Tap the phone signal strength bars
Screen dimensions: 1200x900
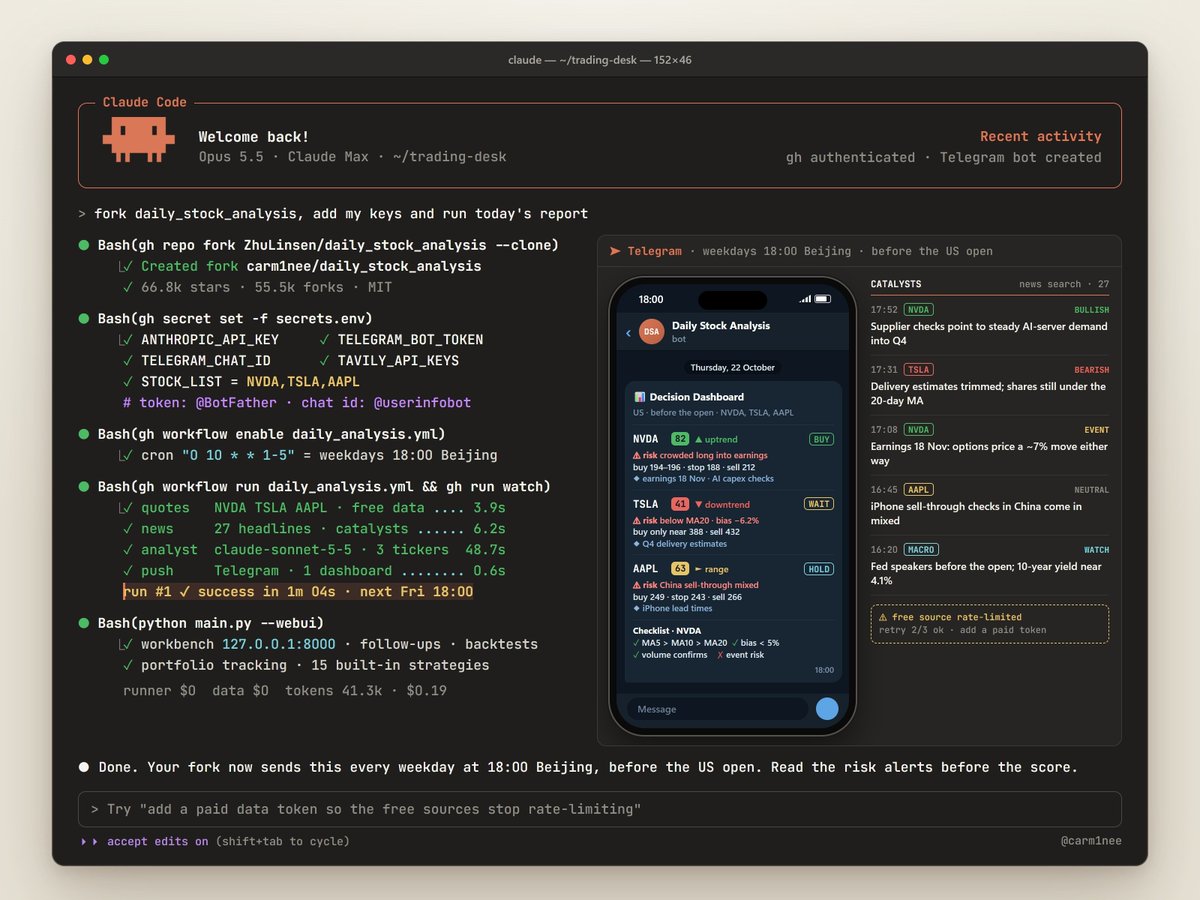806,299
